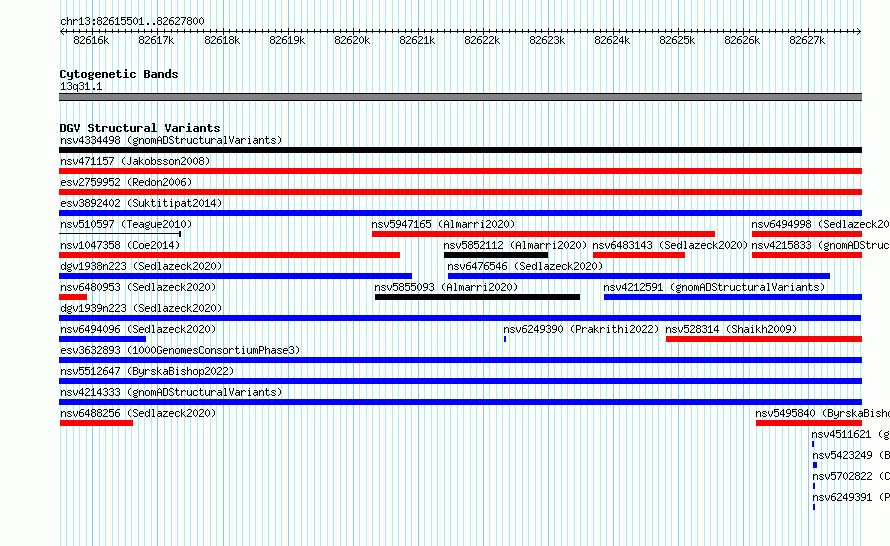Click the nsv6483143 red variant bar
Image resolution: width=890 pixels, height=546 pixels.
639,255
